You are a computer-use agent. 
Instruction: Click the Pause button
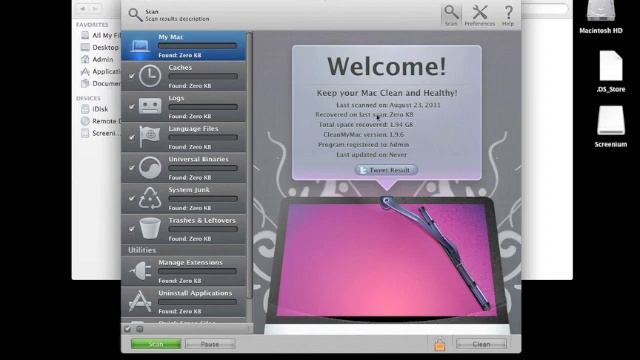(210, 344)
